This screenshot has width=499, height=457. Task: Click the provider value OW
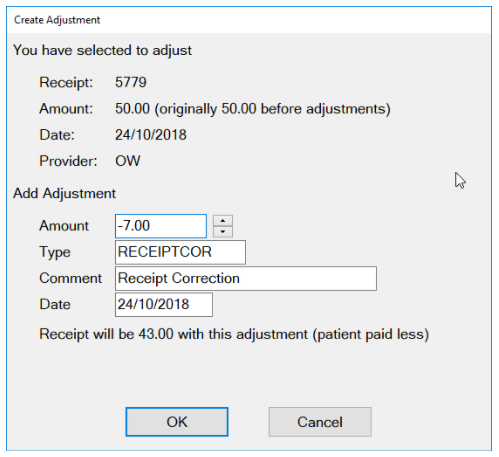click(x=128, y=161)
